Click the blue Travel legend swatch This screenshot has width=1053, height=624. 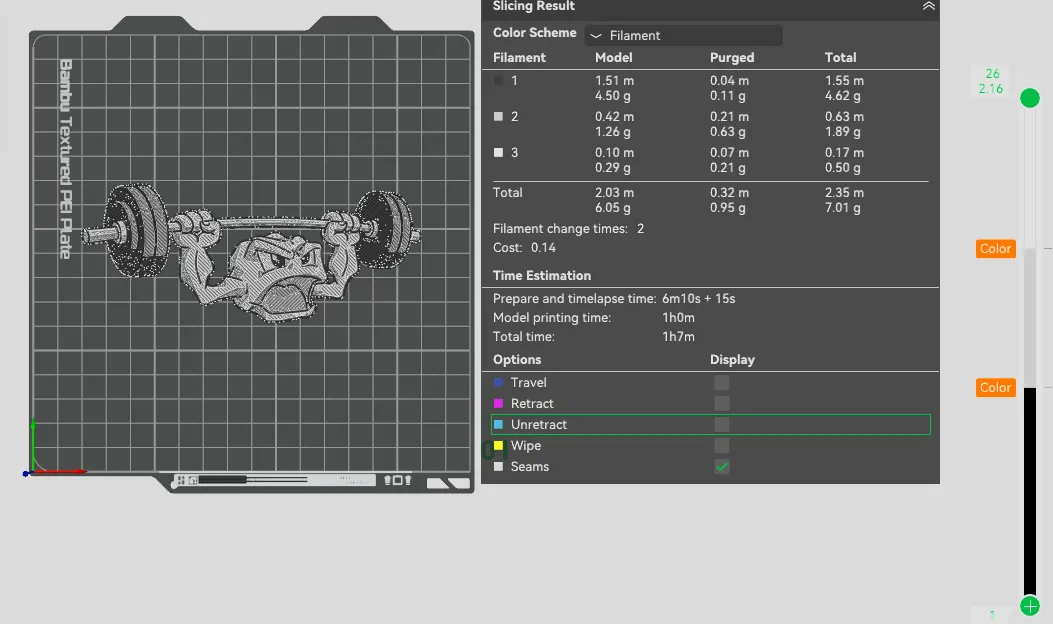click(498, 383)
